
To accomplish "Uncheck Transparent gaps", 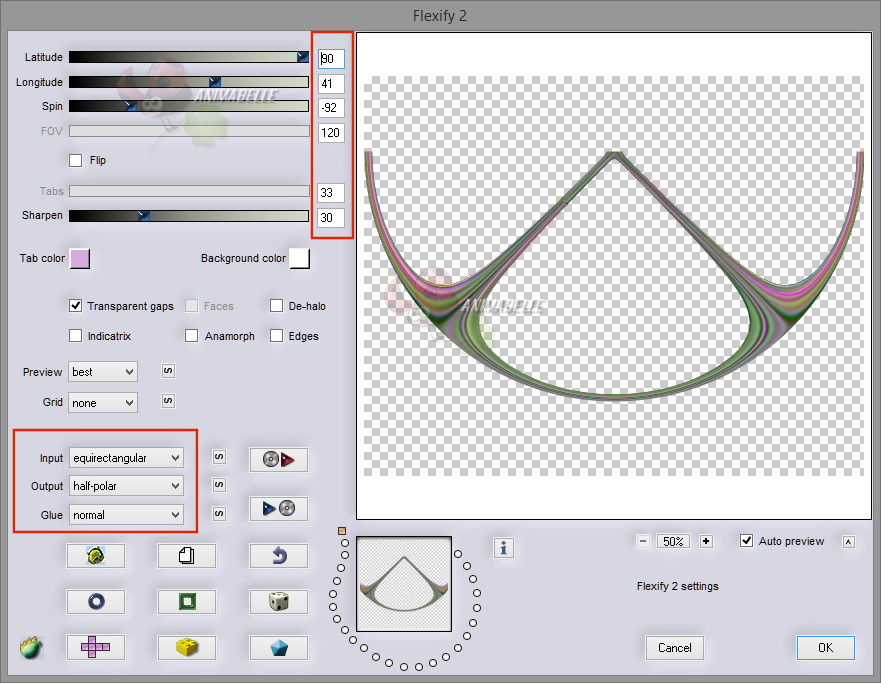I will click(x=76, y=306).
